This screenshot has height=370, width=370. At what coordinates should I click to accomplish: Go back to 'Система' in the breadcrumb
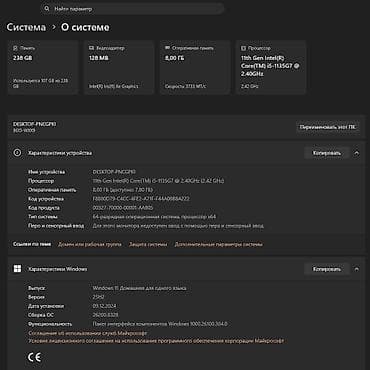(x=26, y=27)
